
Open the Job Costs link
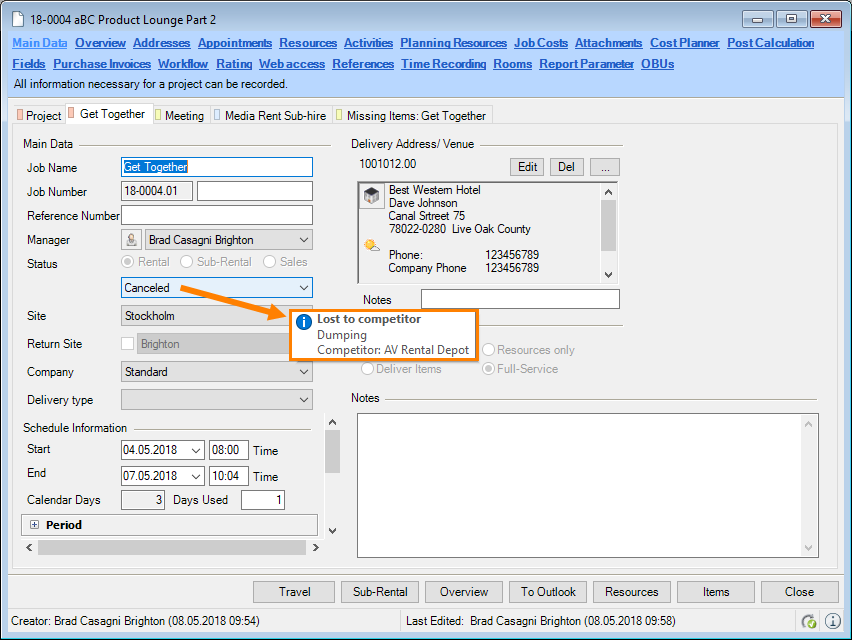click(540, 43)
